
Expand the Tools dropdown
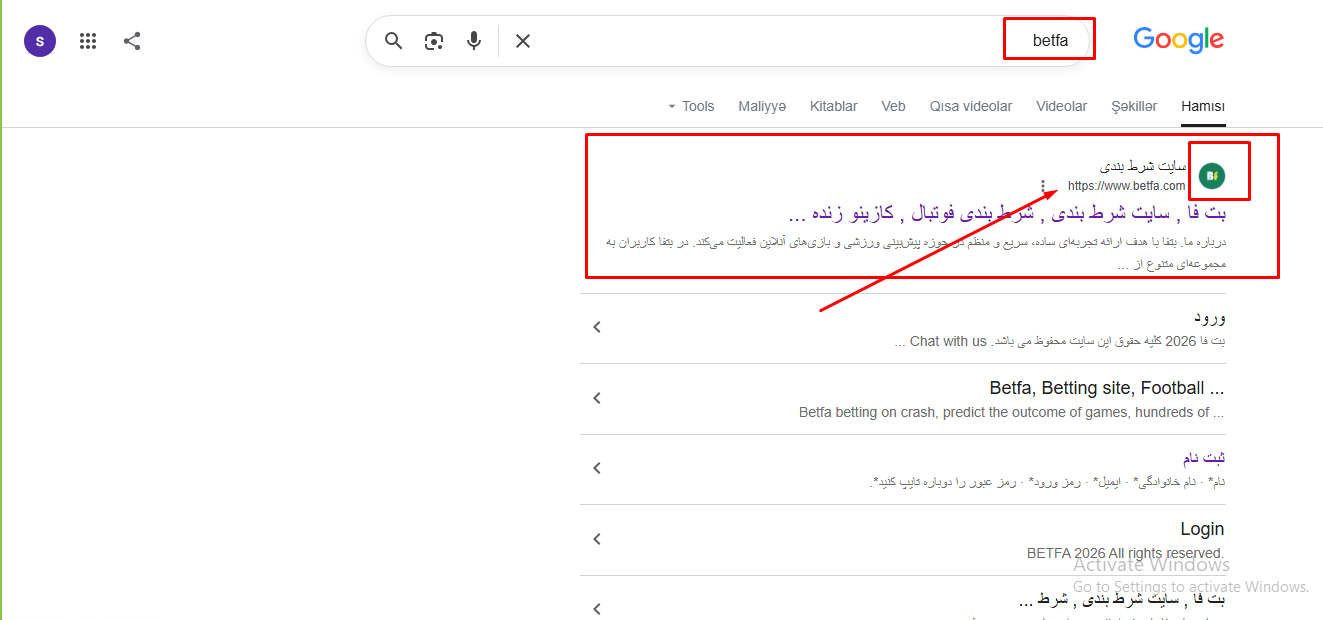pos(692,106)
